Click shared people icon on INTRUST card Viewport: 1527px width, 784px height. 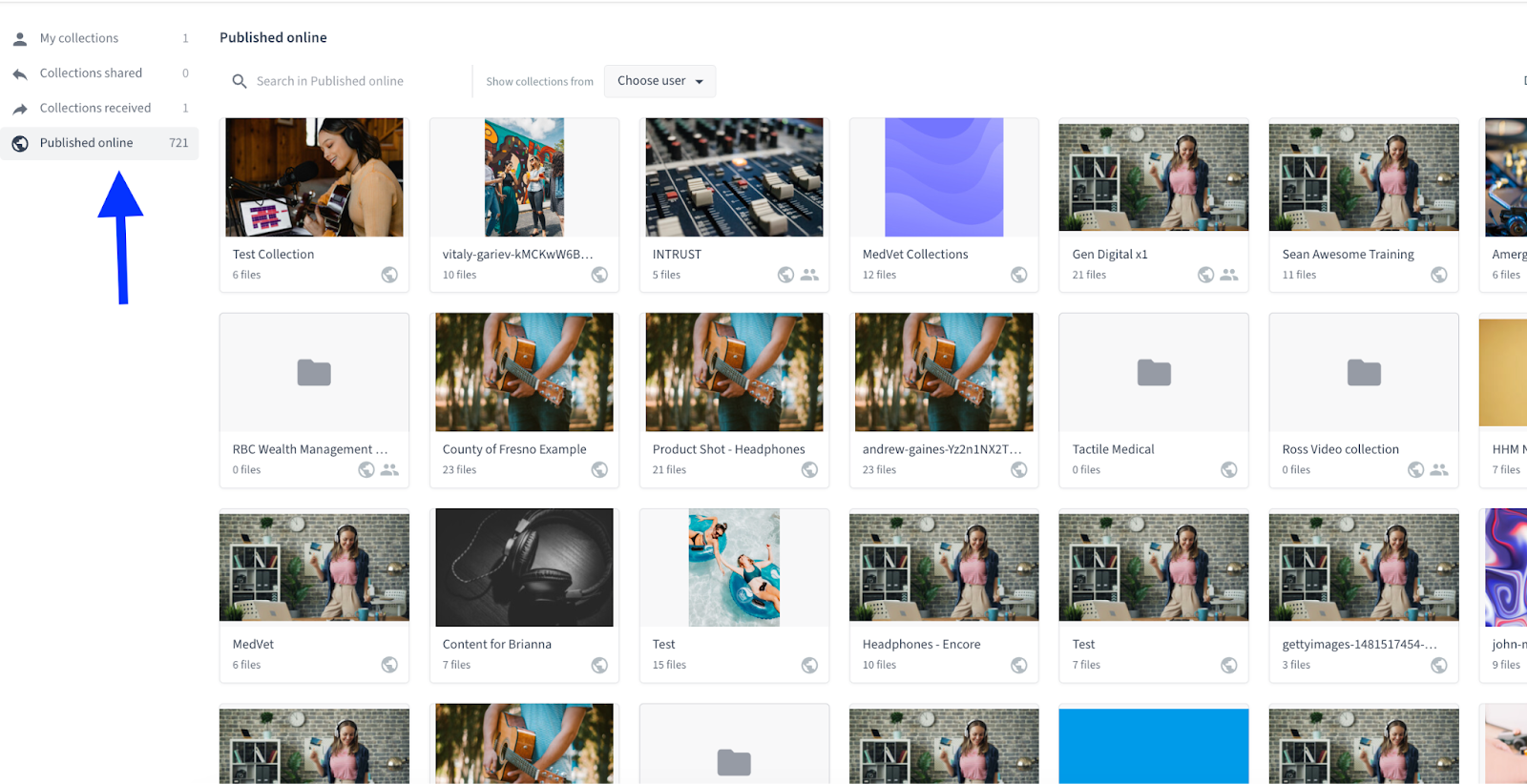(809, 275)
